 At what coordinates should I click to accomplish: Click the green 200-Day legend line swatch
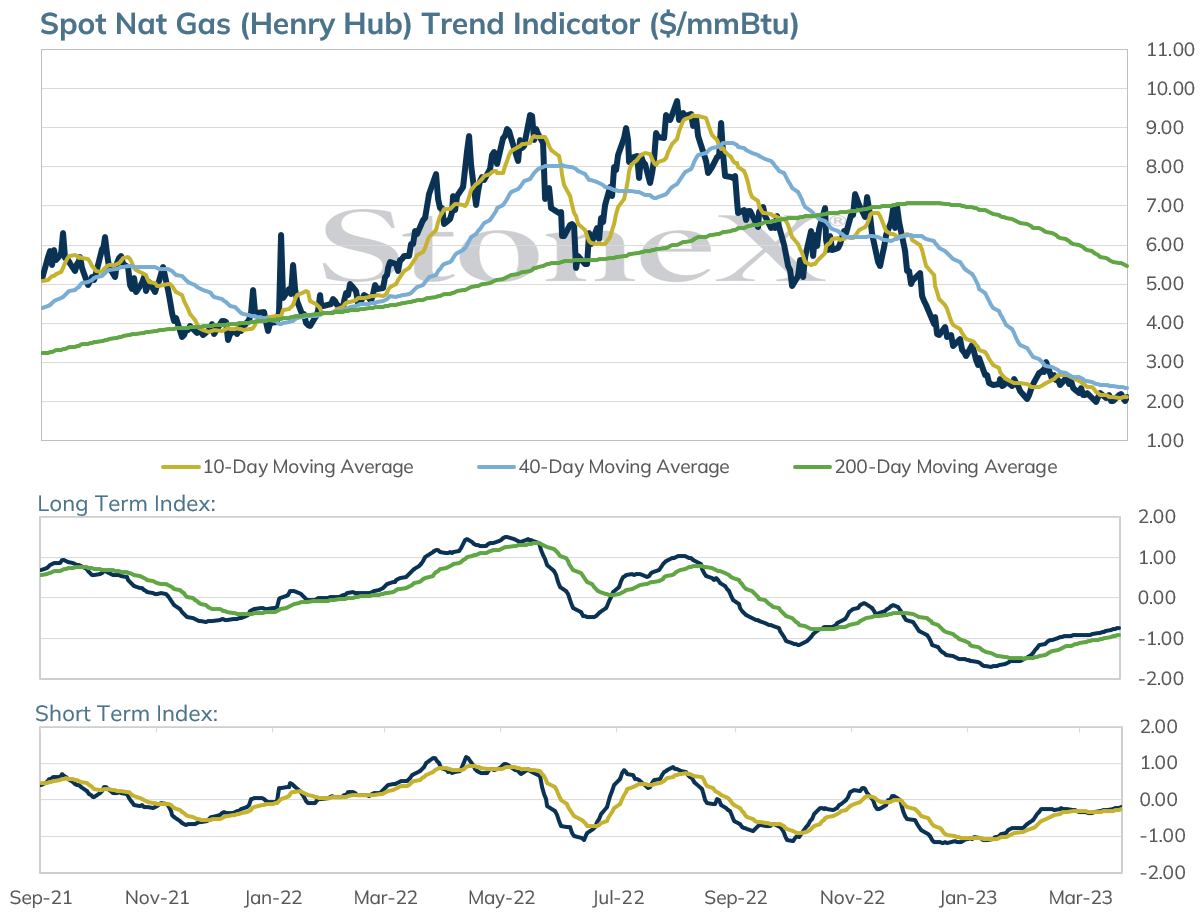pos(811,467)
